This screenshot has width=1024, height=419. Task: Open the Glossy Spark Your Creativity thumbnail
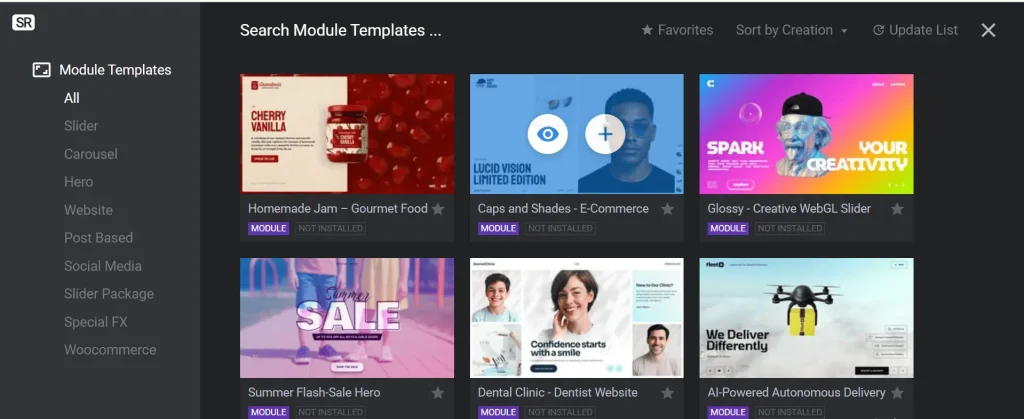(x=807, y=134)
